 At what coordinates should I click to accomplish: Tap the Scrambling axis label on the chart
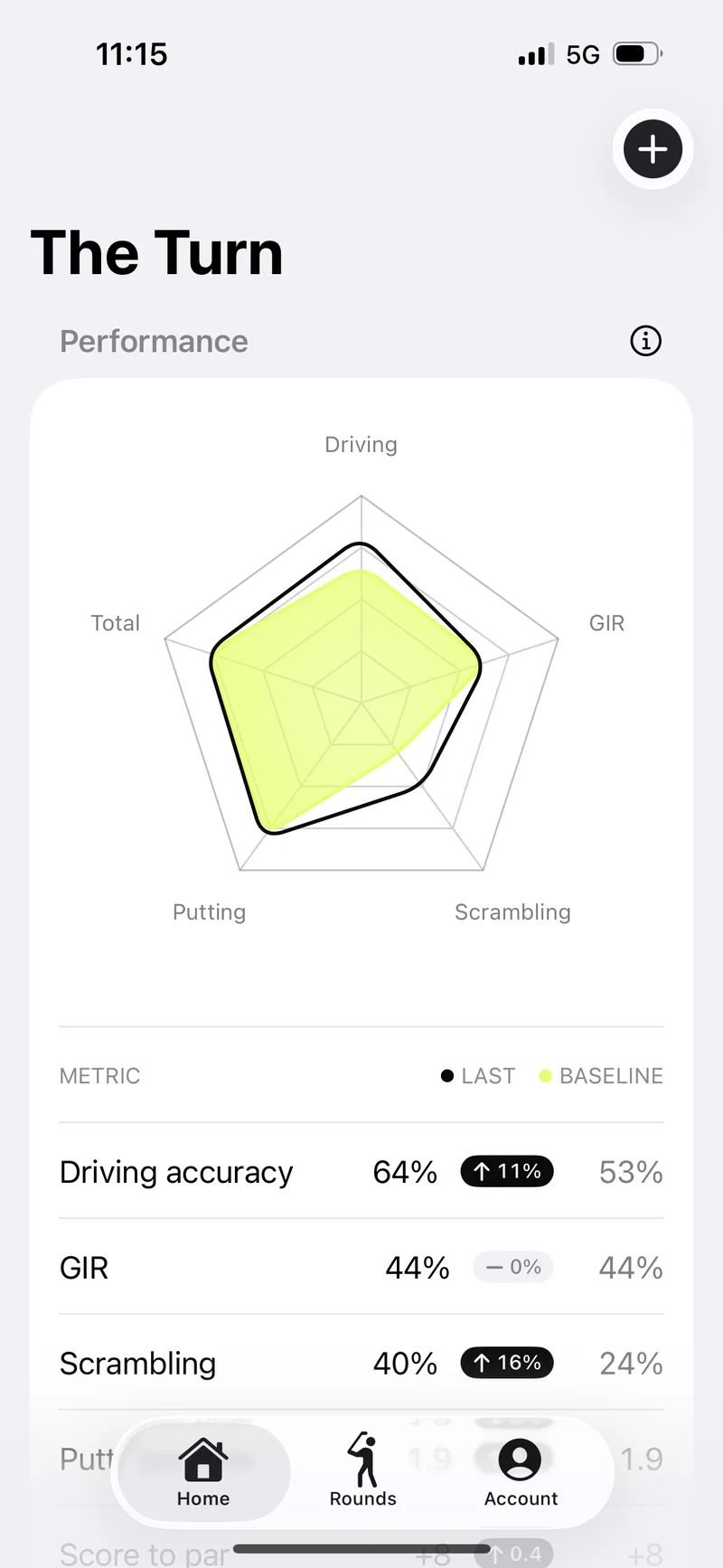pyautogui.click(x=512, y=912)
